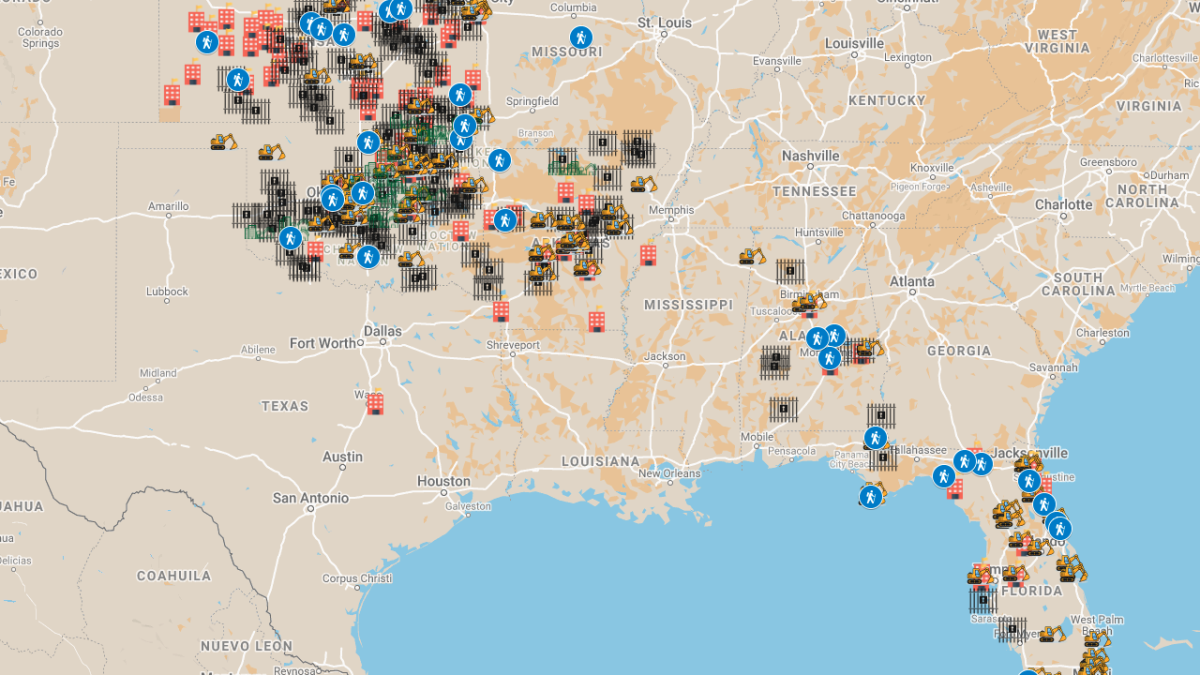Click the San Antonio city label
Screen dimensions: 1200x675
coord(311,497)
